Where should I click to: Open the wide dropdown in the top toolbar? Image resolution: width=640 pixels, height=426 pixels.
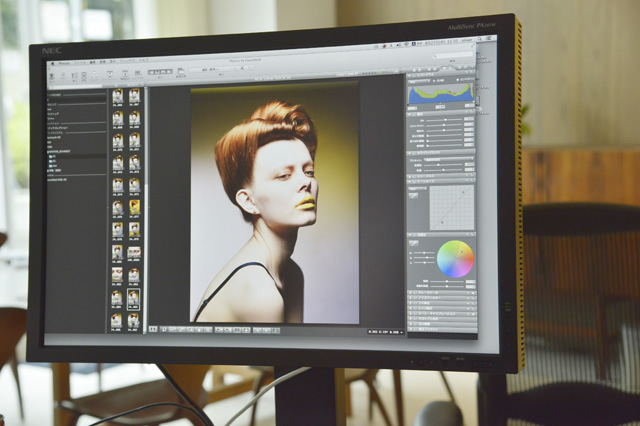pyautogui.click(x=212, y=70)
